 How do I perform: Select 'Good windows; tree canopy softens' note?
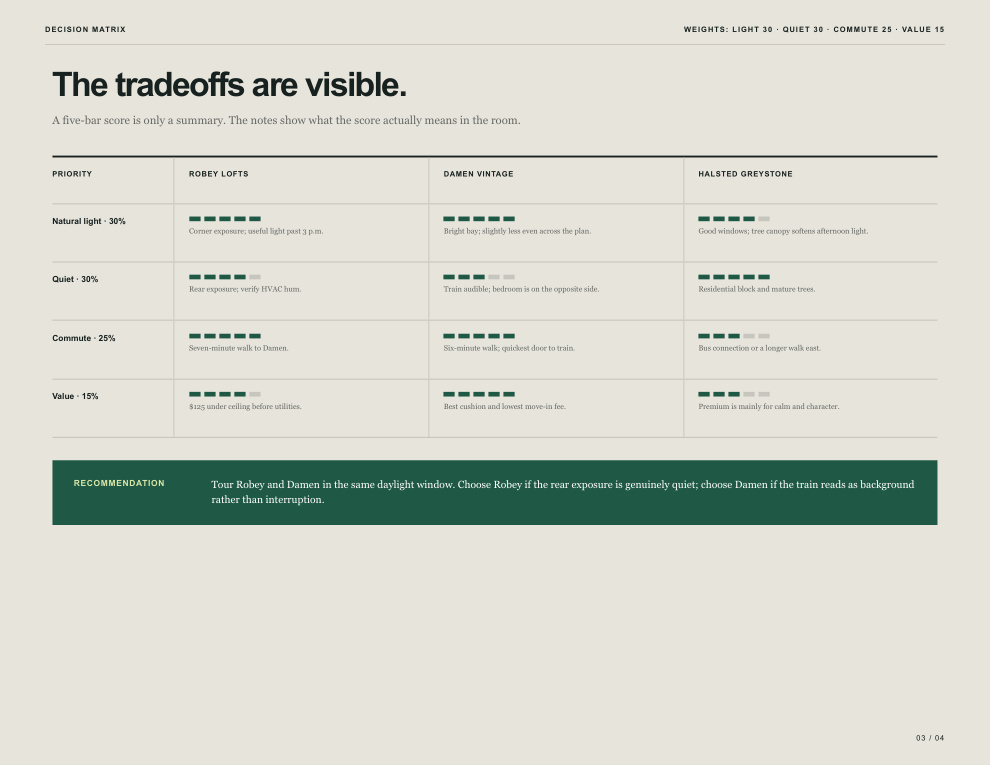(x=783, y=231)
